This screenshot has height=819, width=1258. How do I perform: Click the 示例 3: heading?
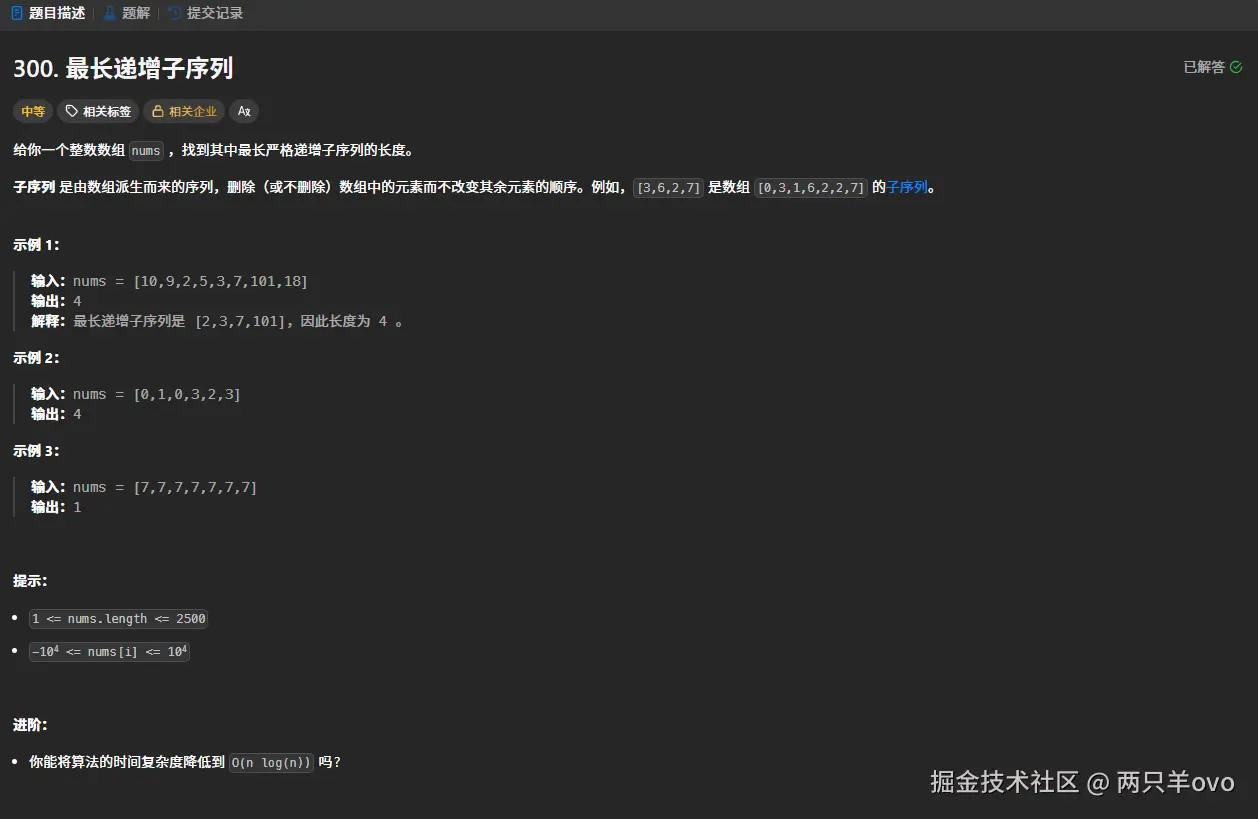[36, 450]
